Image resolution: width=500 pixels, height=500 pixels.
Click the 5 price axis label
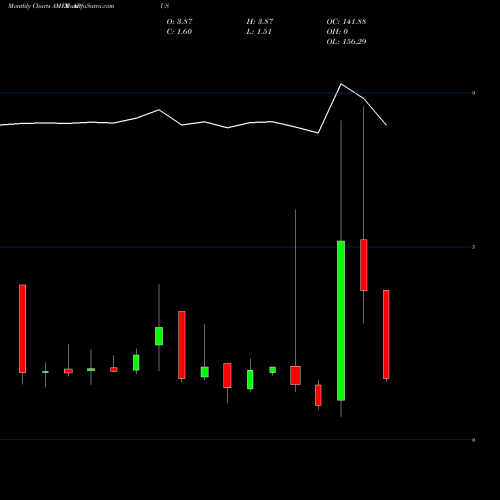473,247
